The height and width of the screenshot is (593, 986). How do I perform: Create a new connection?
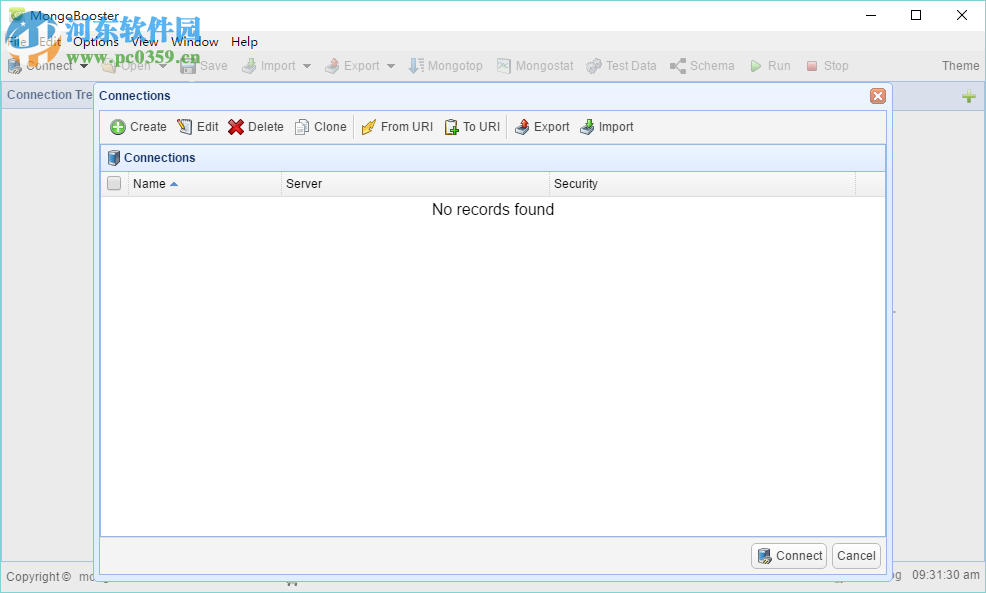(137, 127)
